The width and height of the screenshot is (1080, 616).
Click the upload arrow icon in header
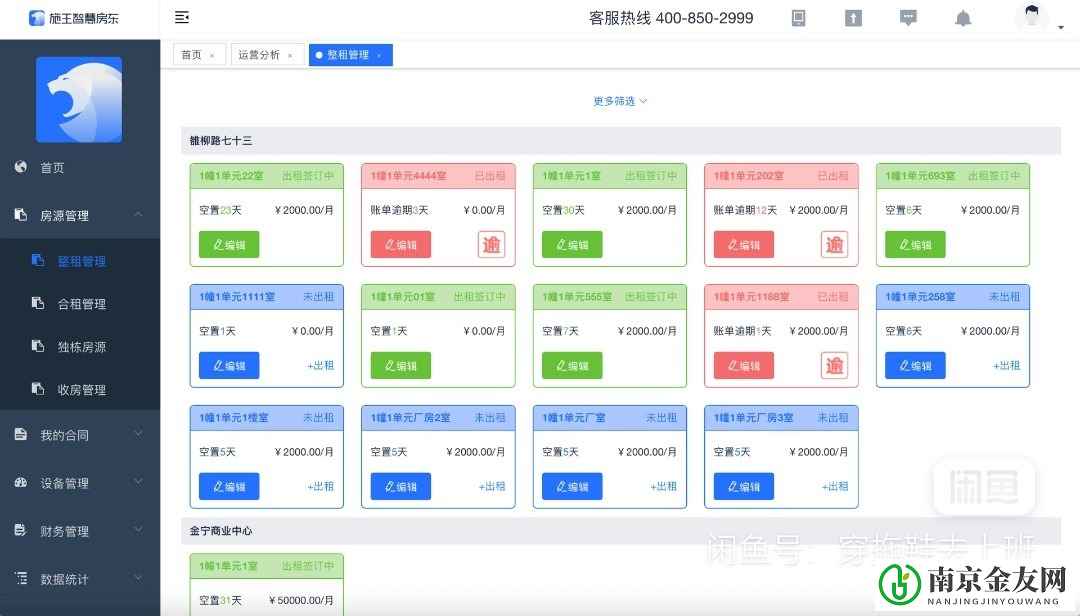click(x=853, y=18)
